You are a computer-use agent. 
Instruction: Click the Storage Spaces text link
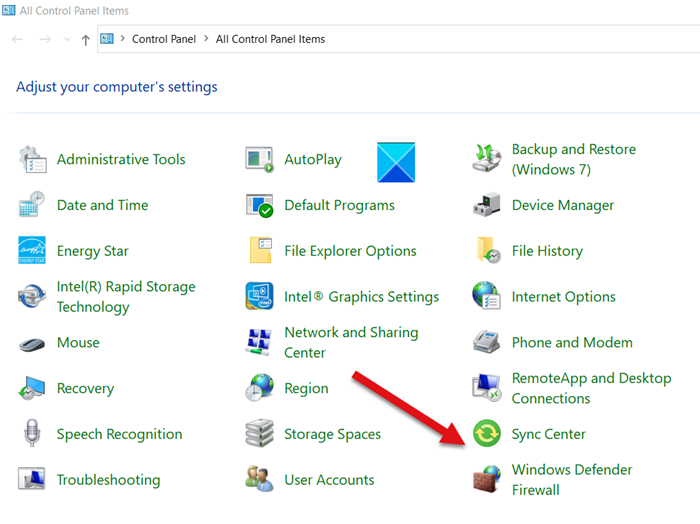[x=333, y=434]
